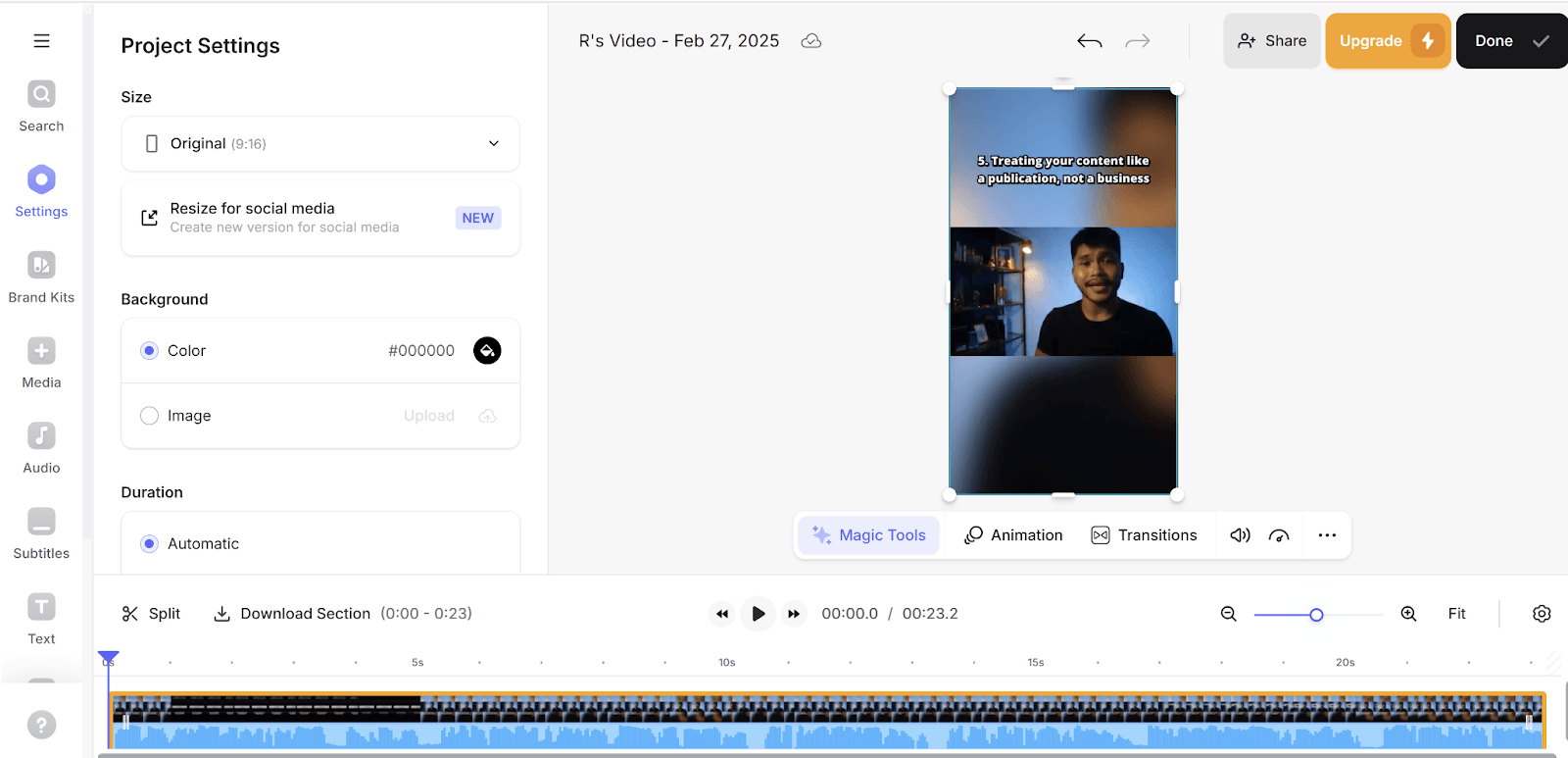The image size is (1568, 758).
Task: Click the Upload text for image background
Action: pyautogui.click(x=429, y=416)
